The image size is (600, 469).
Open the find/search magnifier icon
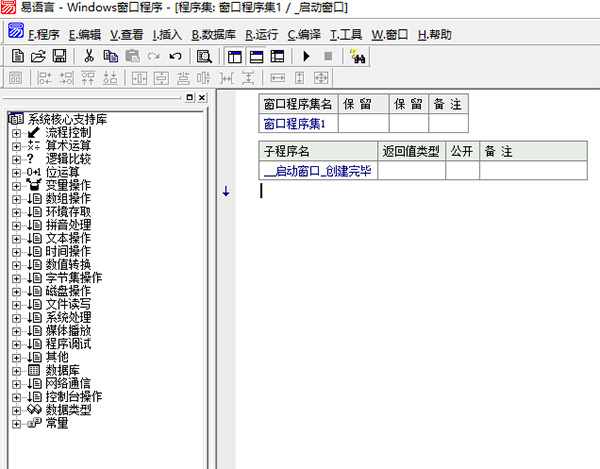click(204, 57)
